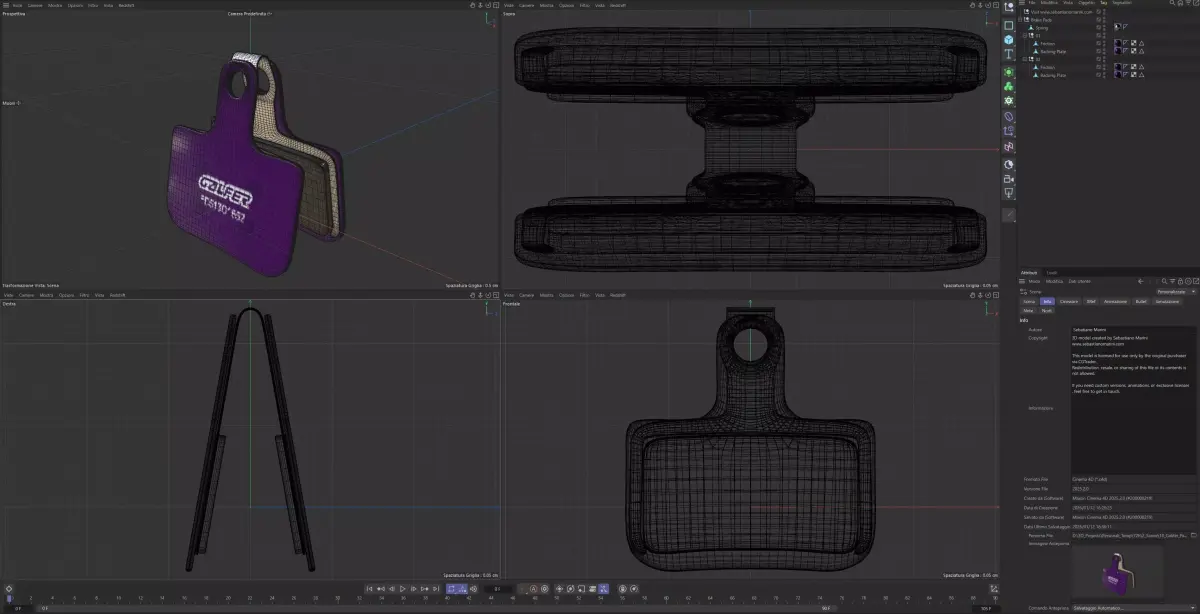Open the purple deformer icon
Screen dimensions: 1200x614
point(1008,116)
